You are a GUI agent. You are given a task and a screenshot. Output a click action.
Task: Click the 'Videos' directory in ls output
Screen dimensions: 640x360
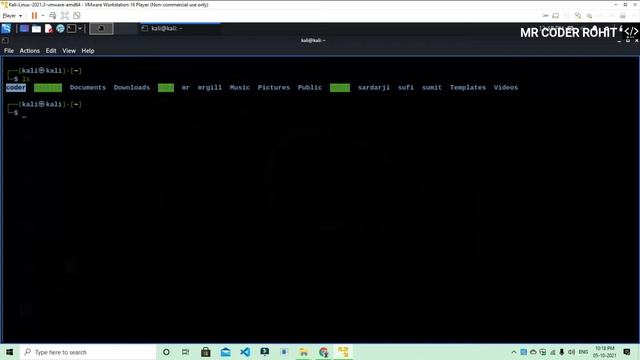(x=506, y=88)
